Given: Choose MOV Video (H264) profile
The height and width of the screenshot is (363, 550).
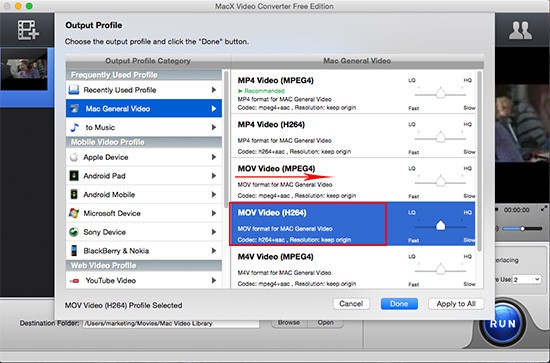Looking at the screenshot, I should coord(353,224).
